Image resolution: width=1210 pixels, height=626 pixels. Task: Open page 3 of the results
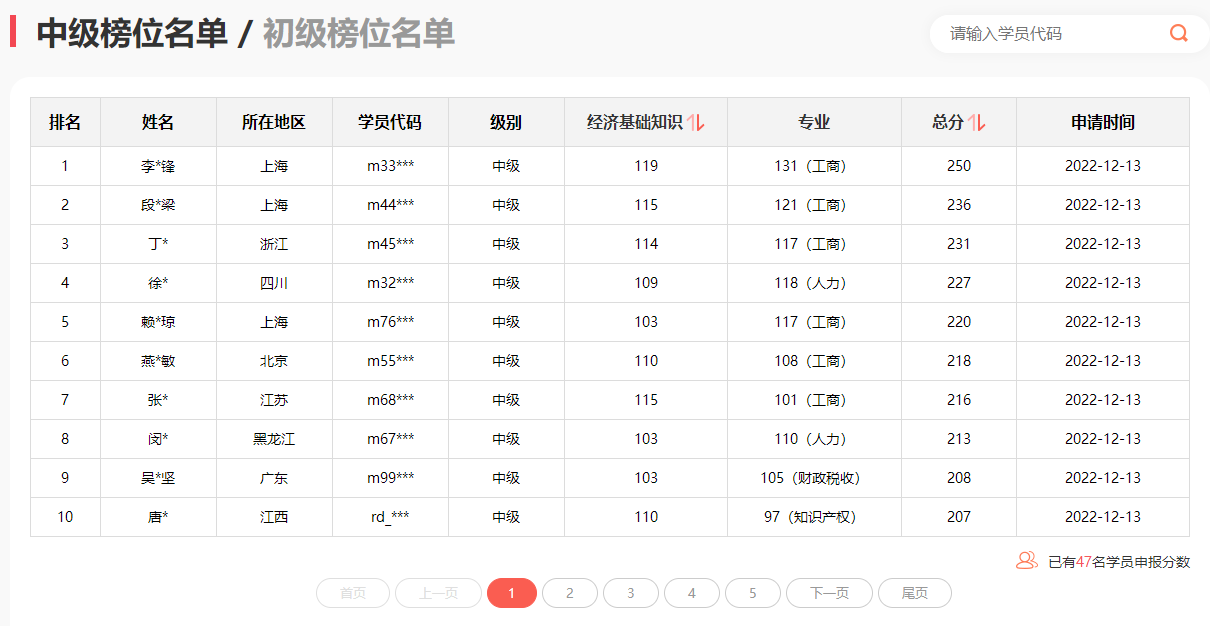click(x=631, y=593)
